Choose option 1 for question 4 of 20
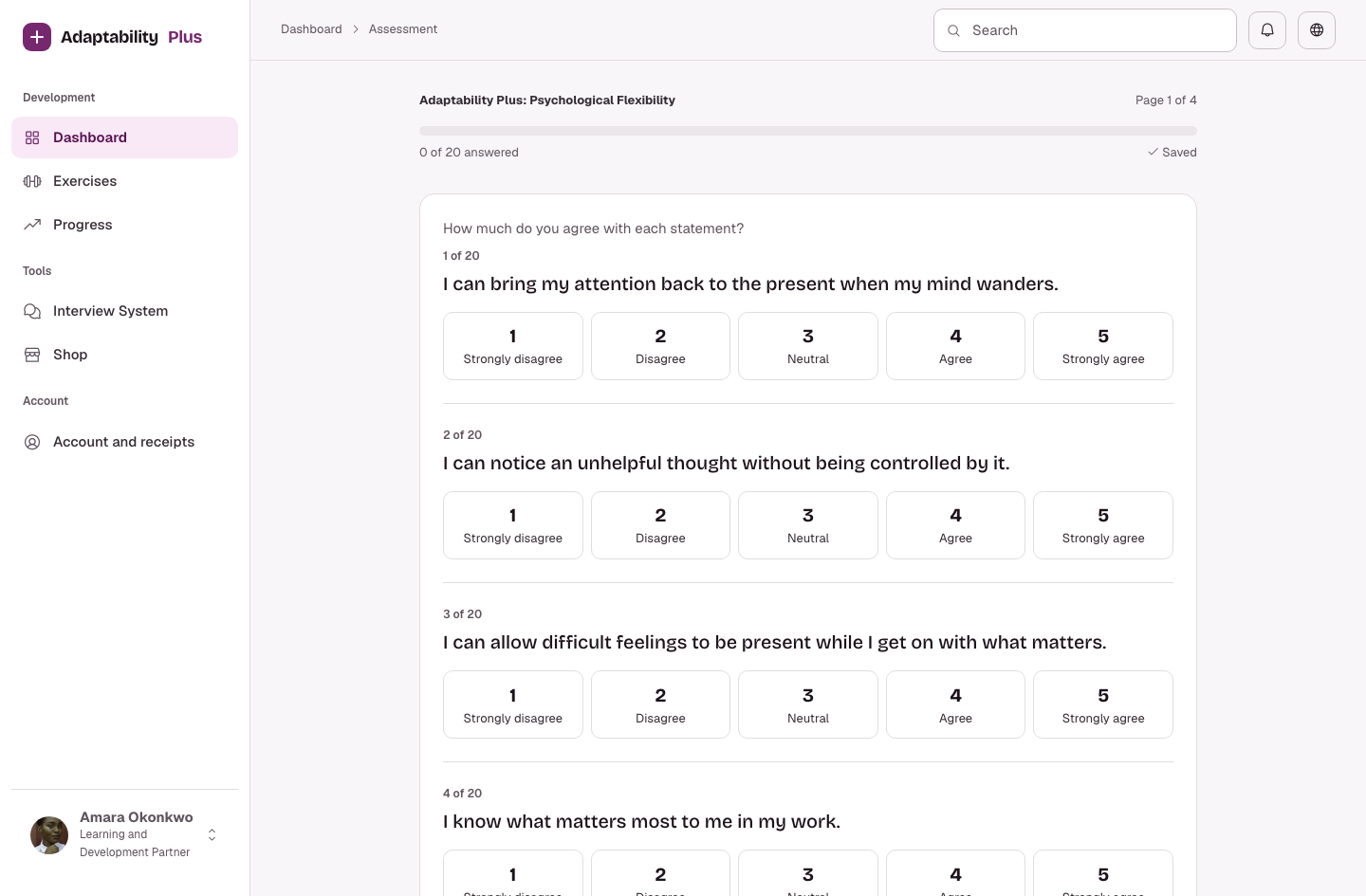The height and width of the screenshot is (896, 1366). [x=513, y=873]
